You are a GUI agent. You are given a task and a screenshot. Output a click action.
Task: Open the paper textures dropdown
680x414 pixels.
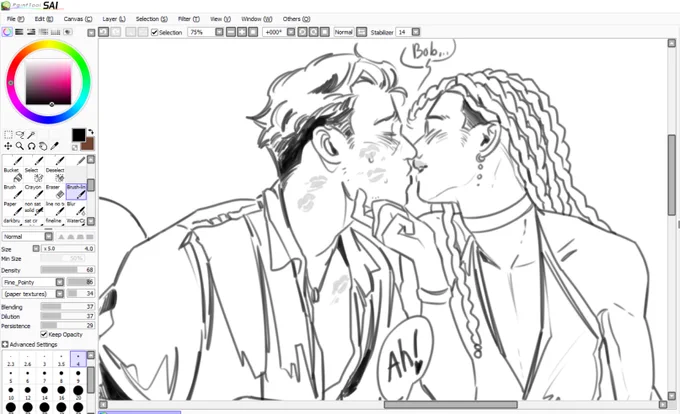pyautogui.click(x=59, y=294)
